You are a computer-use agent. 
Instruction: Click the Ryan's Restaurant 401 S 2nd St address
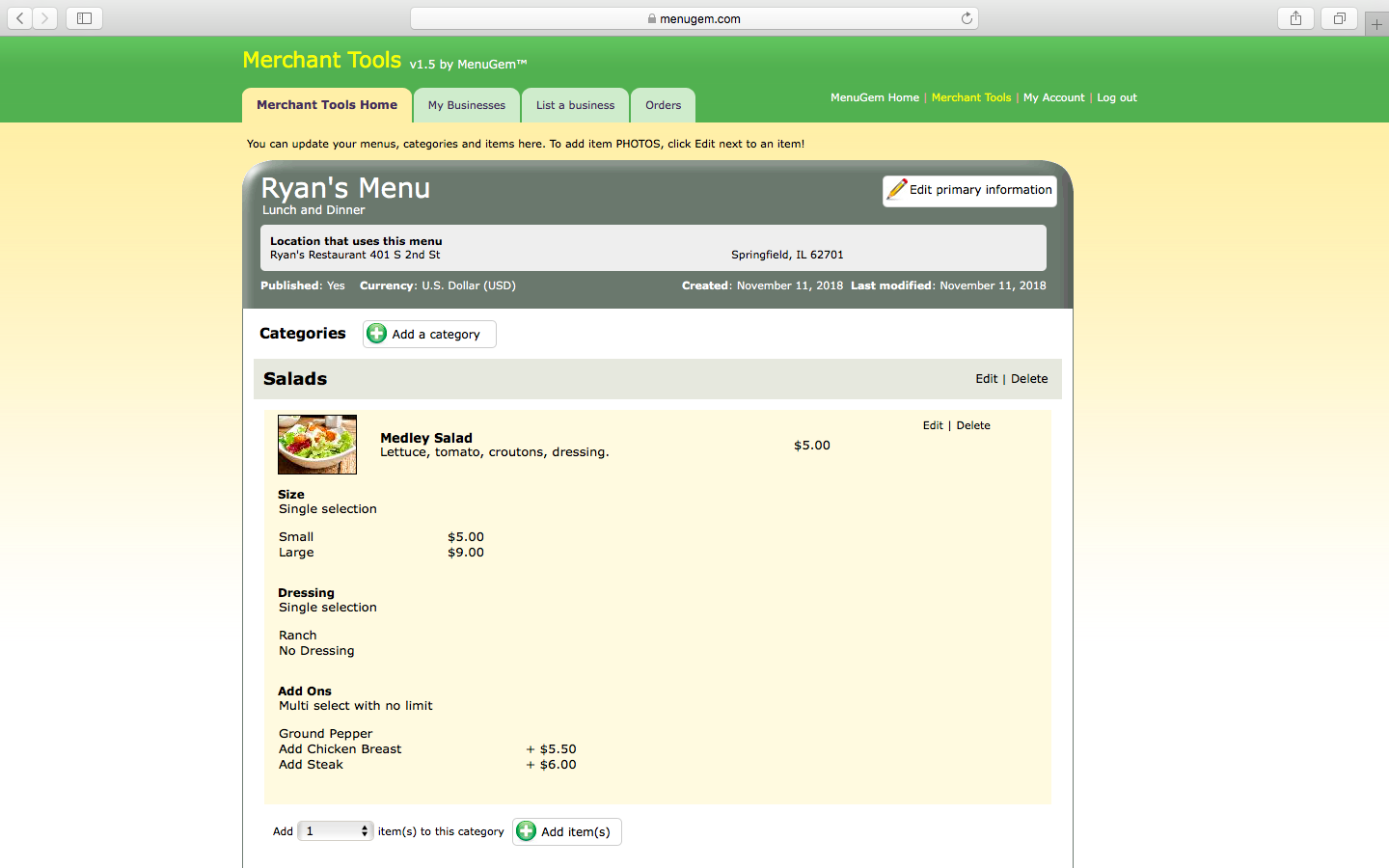(x=355, y=256)
